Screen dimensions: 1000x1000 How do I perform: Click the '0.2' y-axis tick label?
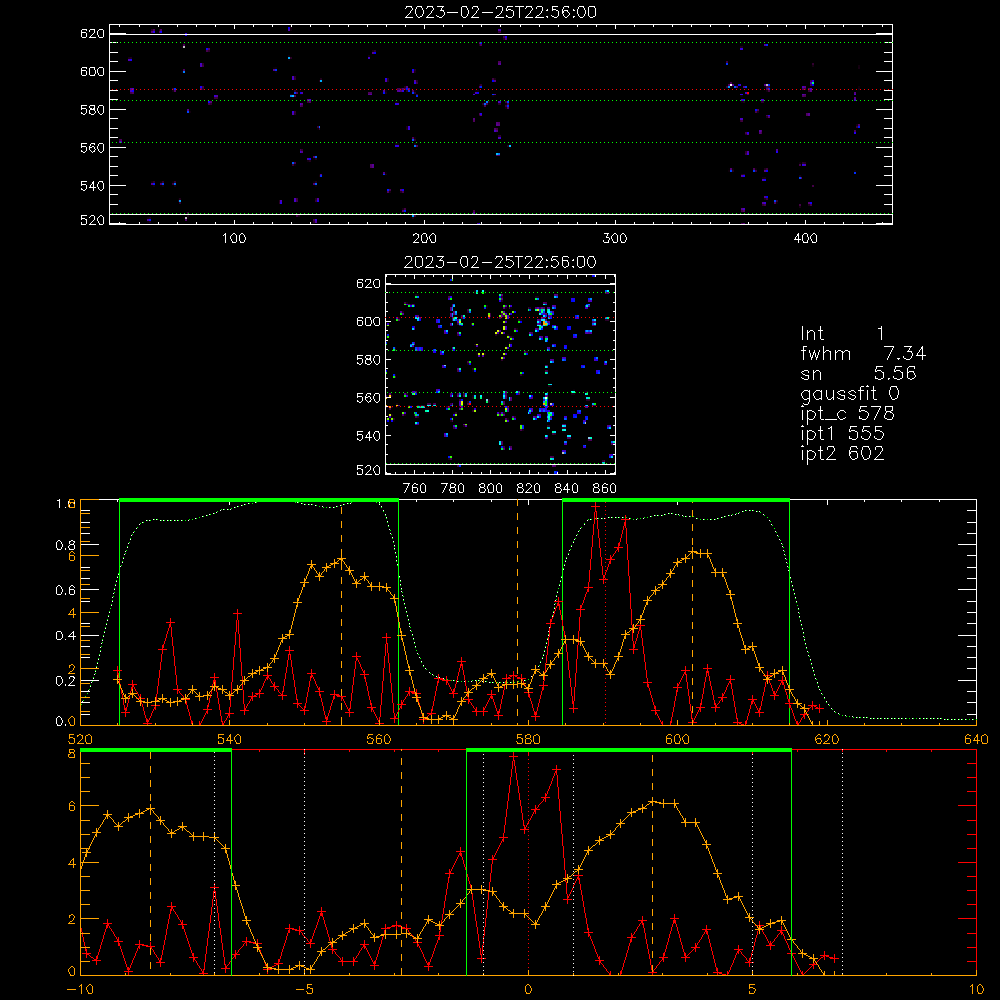pyautogui.click(x=66, y=680)
